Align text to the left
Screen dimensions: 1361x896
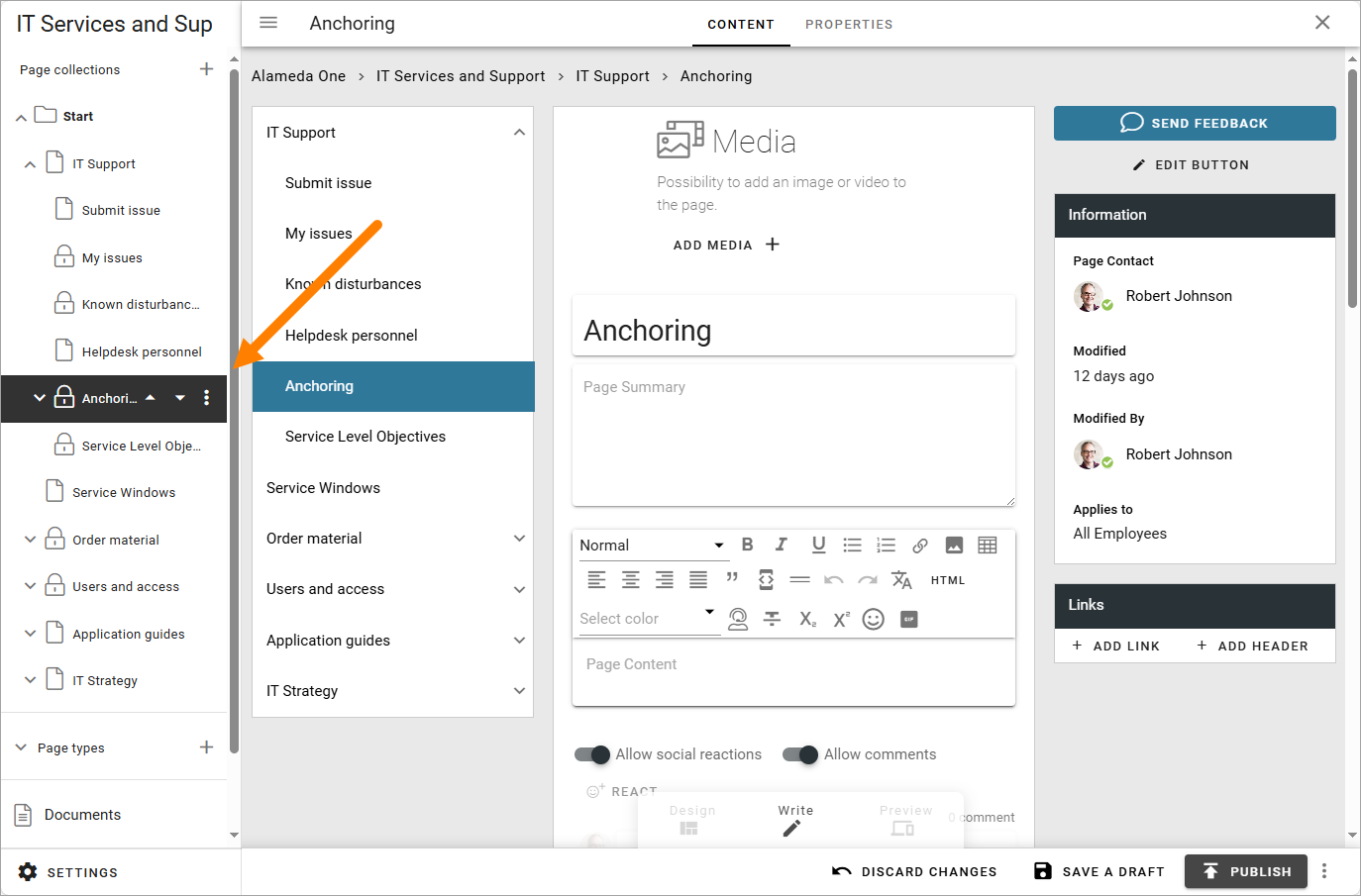(596, 580)
